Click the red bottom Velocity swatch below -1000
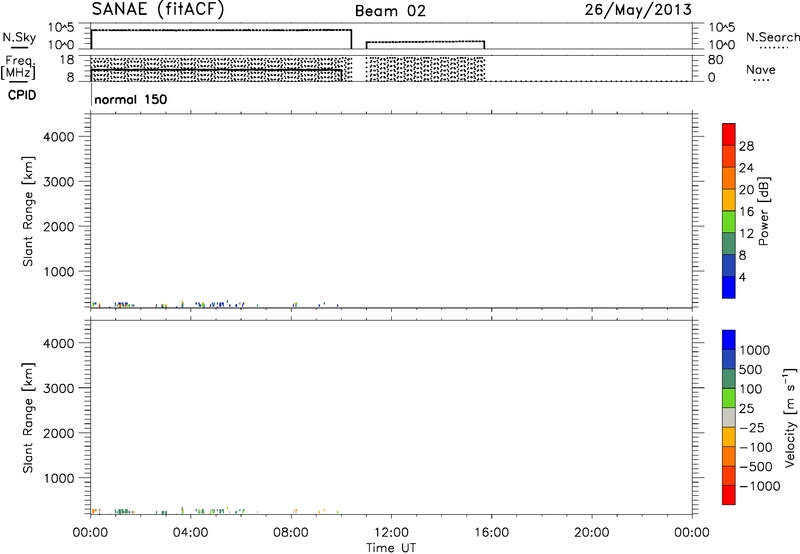Viewport: 800px width, 554px height. (x=729, y=495)
